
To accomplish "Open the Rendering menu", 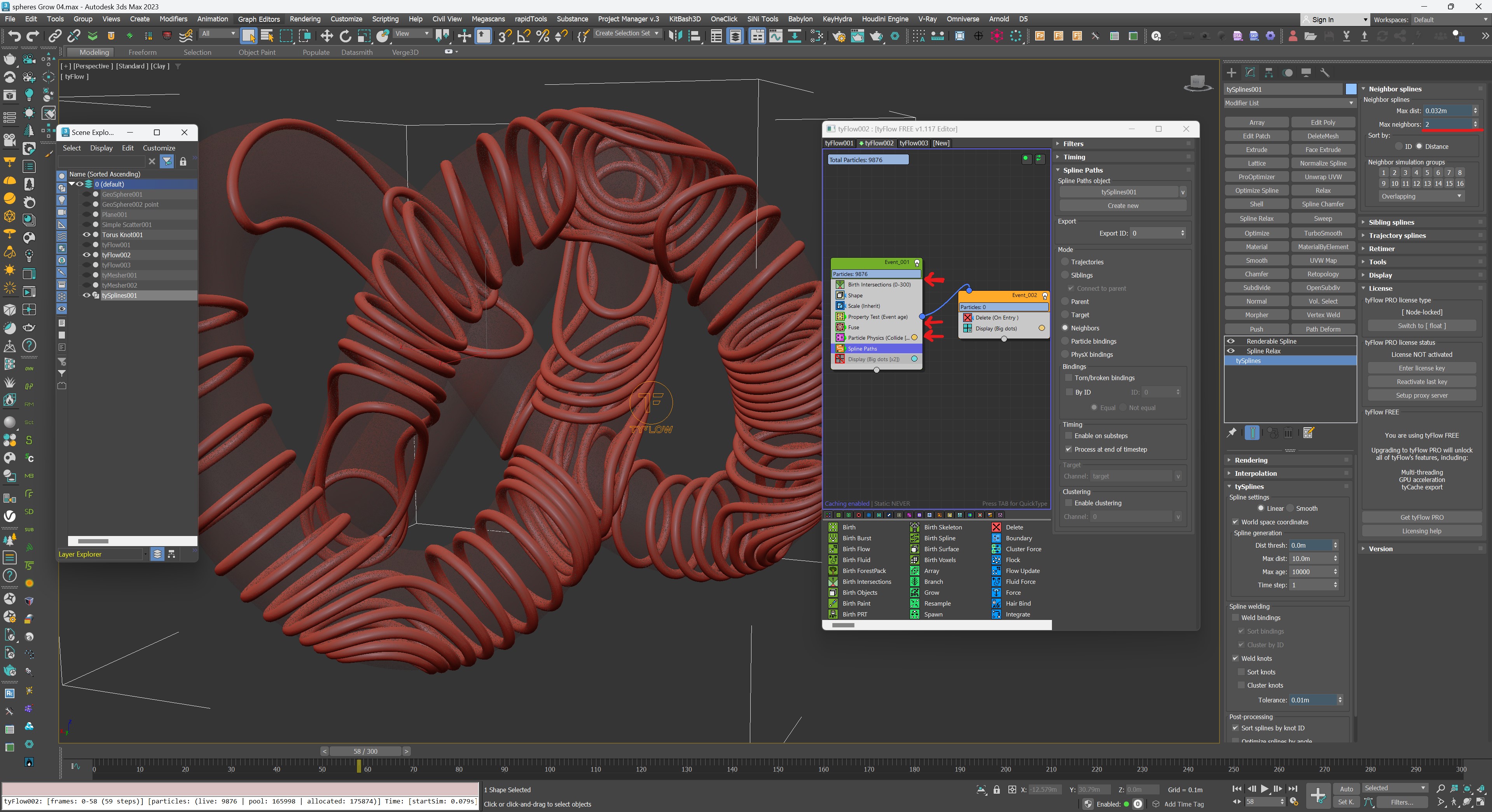I will 305,19.
